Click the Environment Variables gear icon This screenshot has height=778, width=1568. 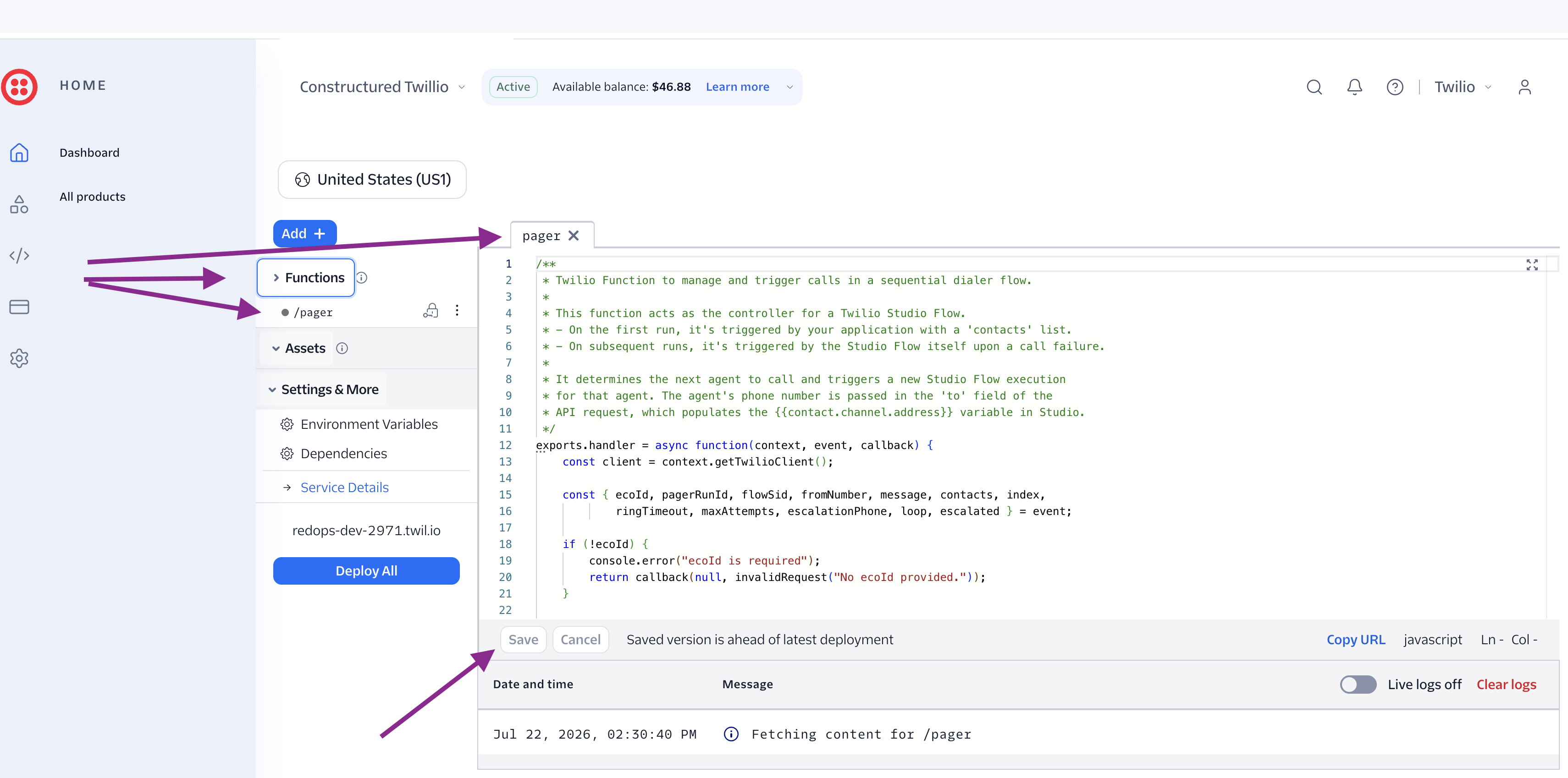click(x=287, y=424)
